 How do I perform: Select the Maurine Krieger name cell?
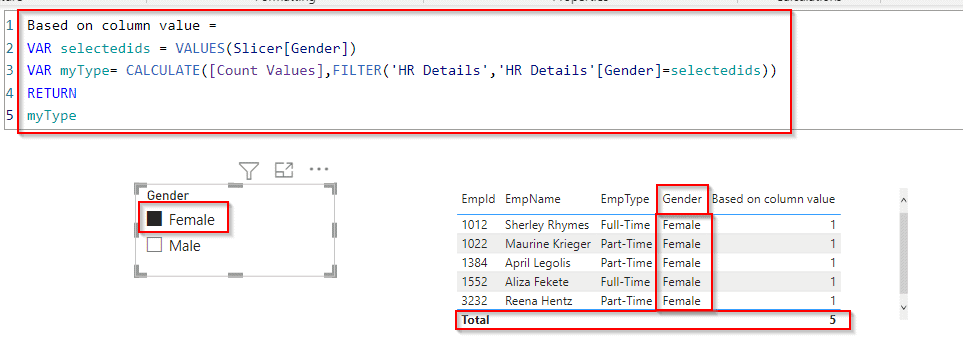[x=548, y=244]
